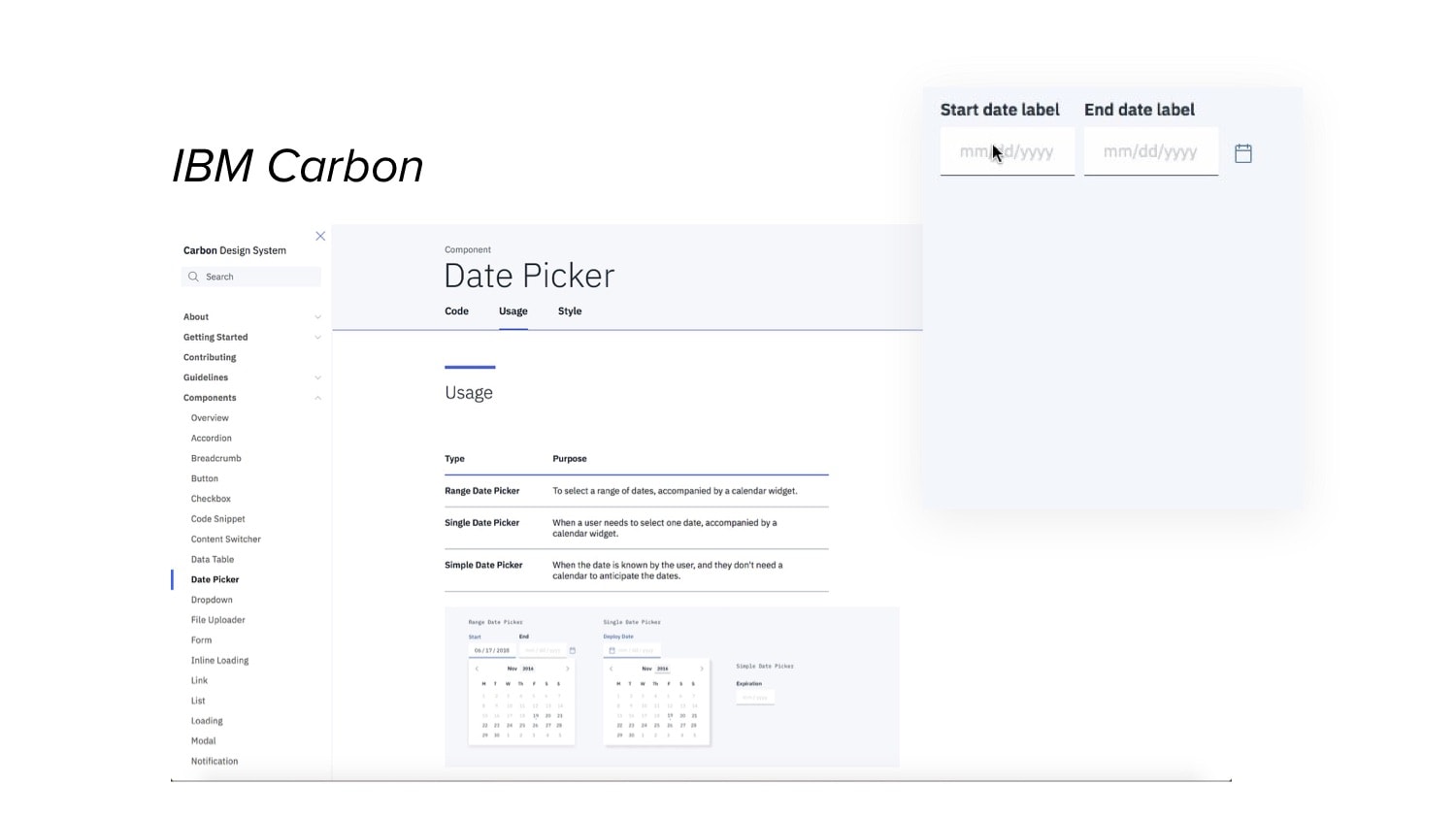Screen dimensions: 1456x818
Task: Click the Components nav heading
Action: tap(210, 398)
